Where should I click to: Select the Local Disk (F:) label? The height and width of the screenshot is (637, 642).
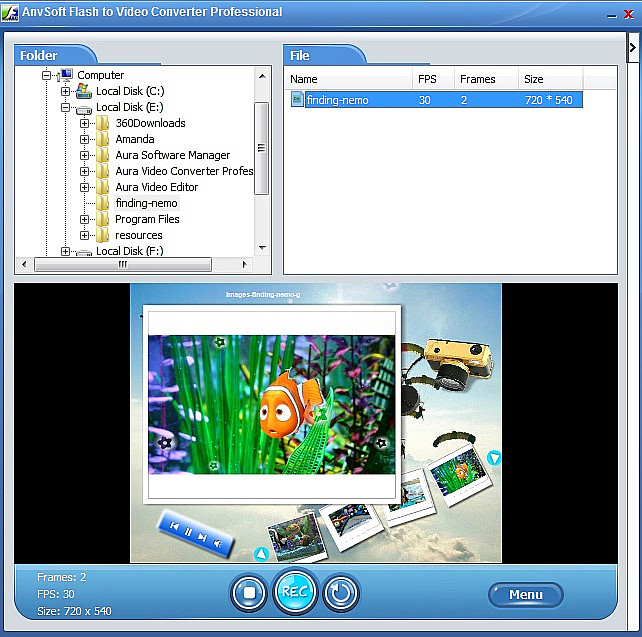click(130, 251)
